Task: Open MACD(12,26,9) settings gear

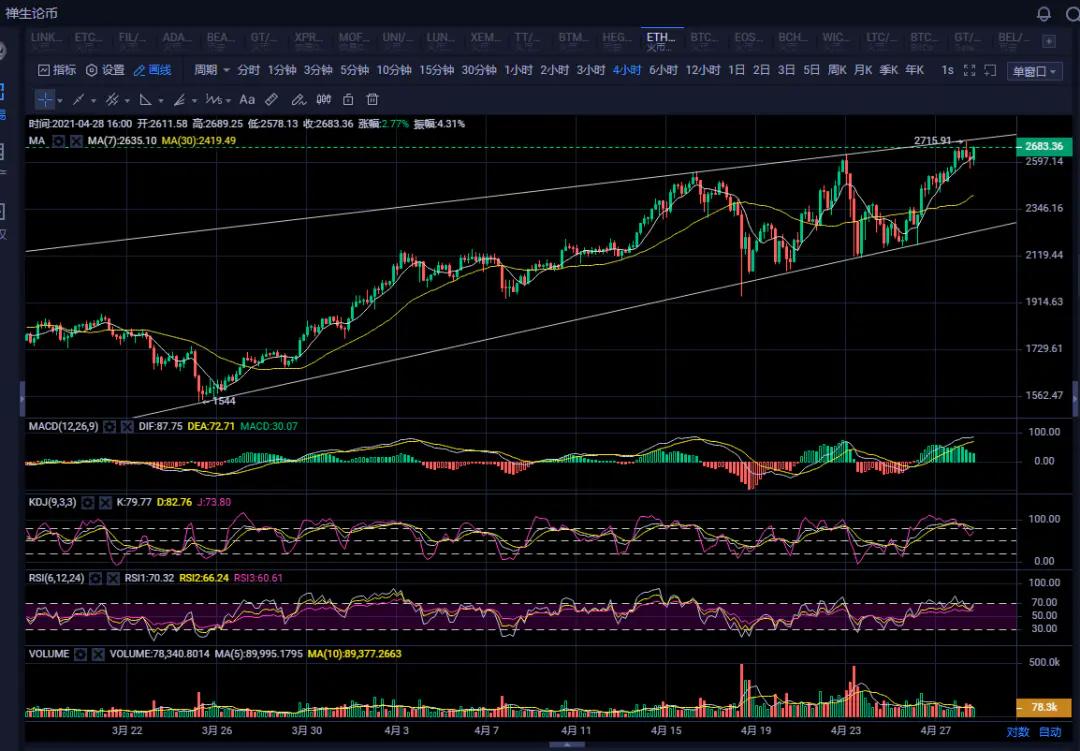Action: pos(110,426)
